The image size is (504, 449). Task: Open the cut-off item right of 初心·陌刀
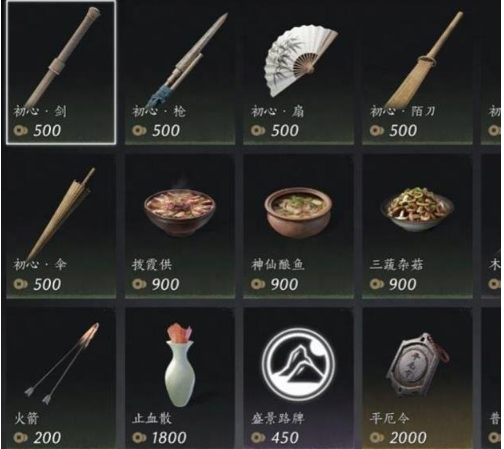pos(492,73)
